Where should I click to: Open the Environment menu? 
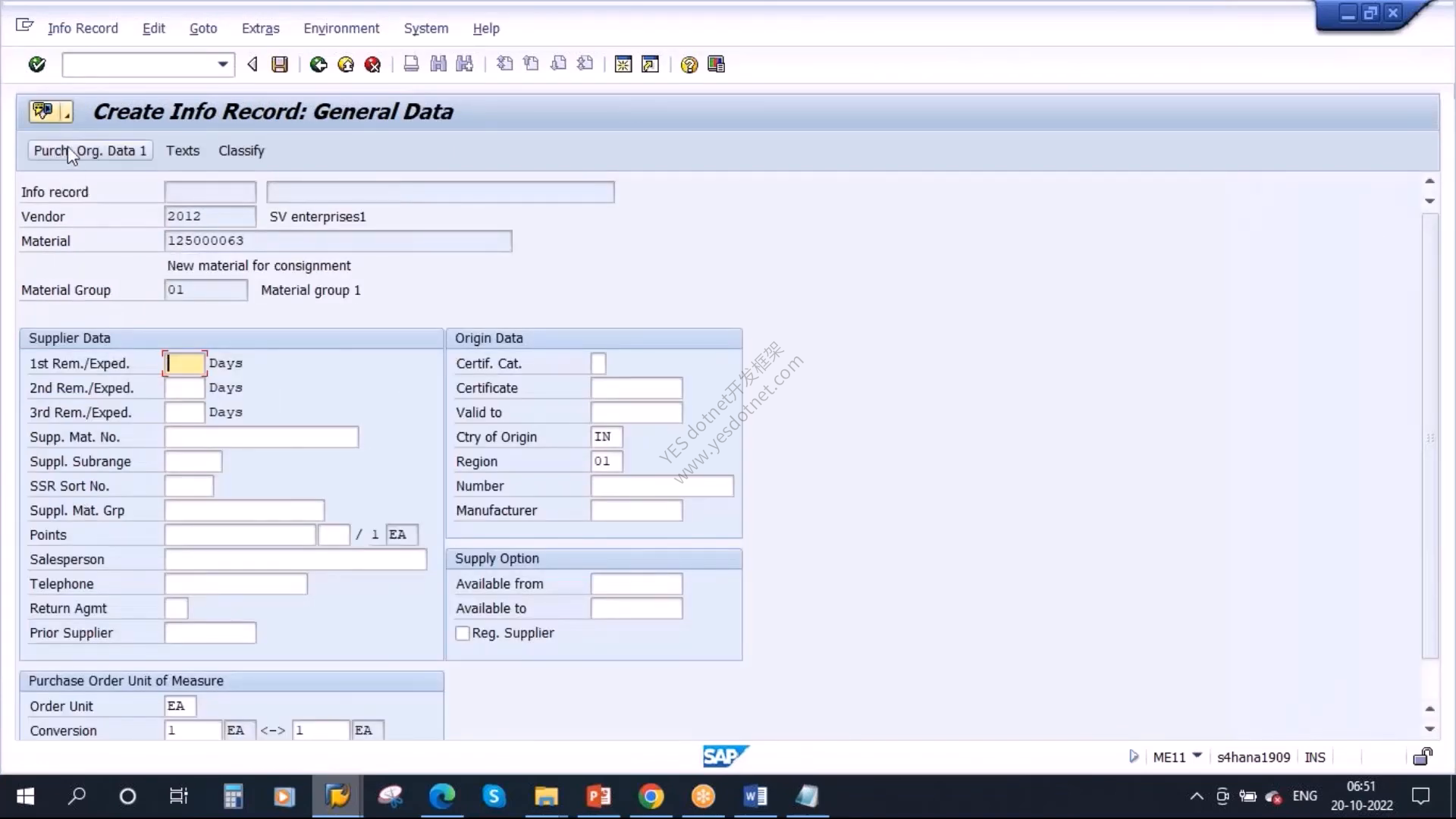pos(341,28)
